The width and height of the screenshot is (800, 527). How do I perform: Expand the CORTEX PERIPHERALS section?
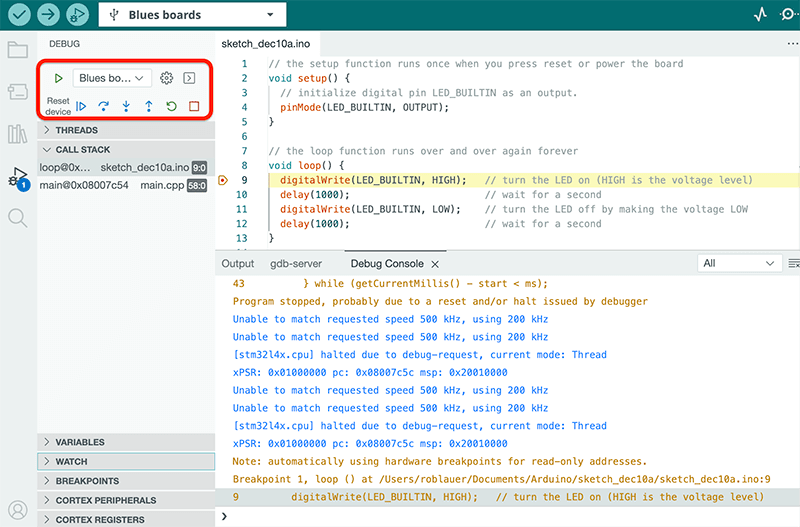[126, 500]
